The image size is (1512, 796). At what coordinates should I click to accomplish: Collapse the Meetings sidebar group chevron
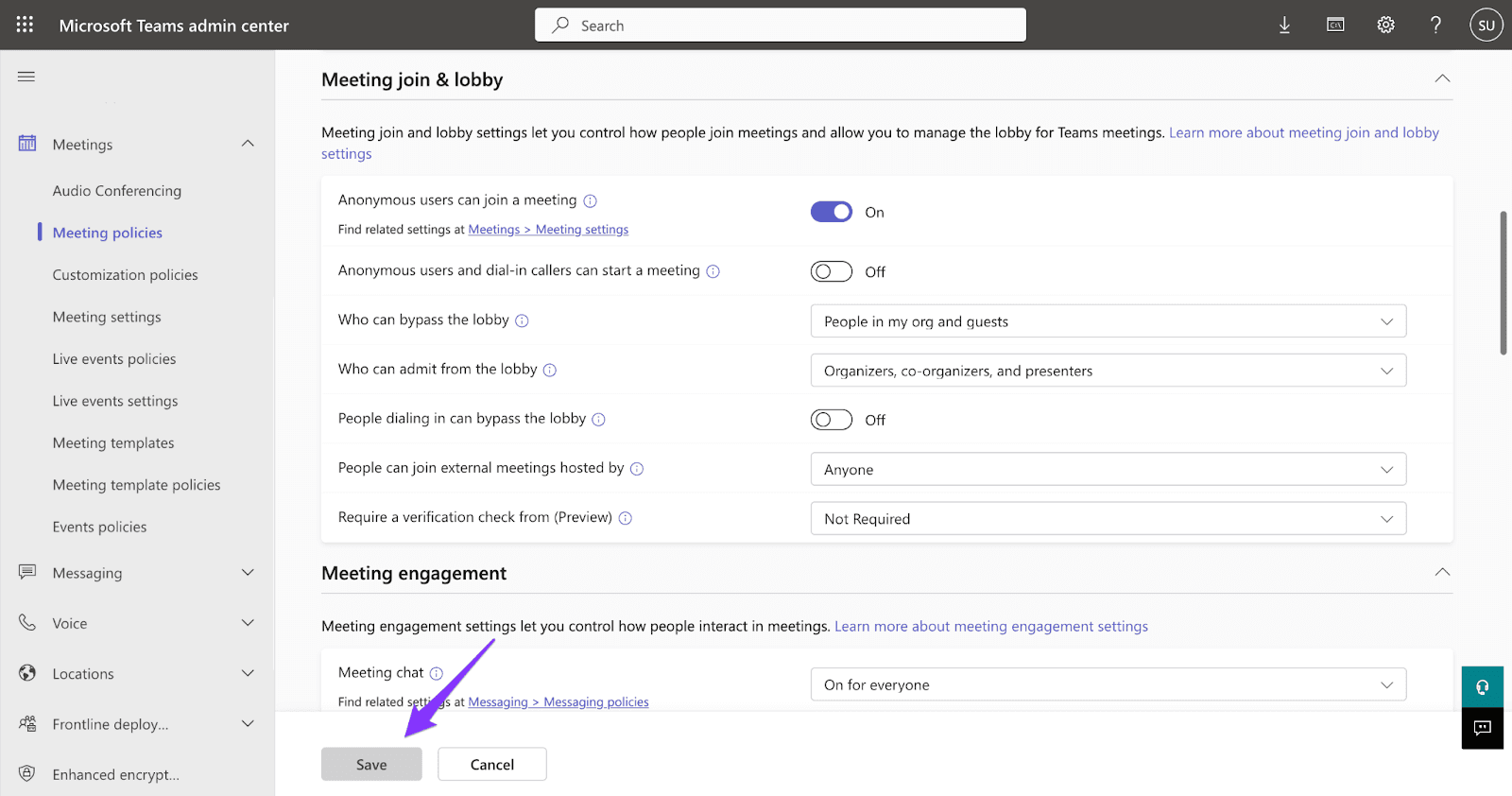[248, 144]
